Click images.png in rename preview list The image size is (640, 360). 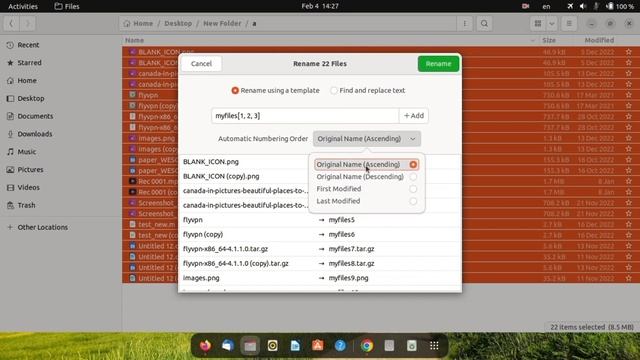201,278
